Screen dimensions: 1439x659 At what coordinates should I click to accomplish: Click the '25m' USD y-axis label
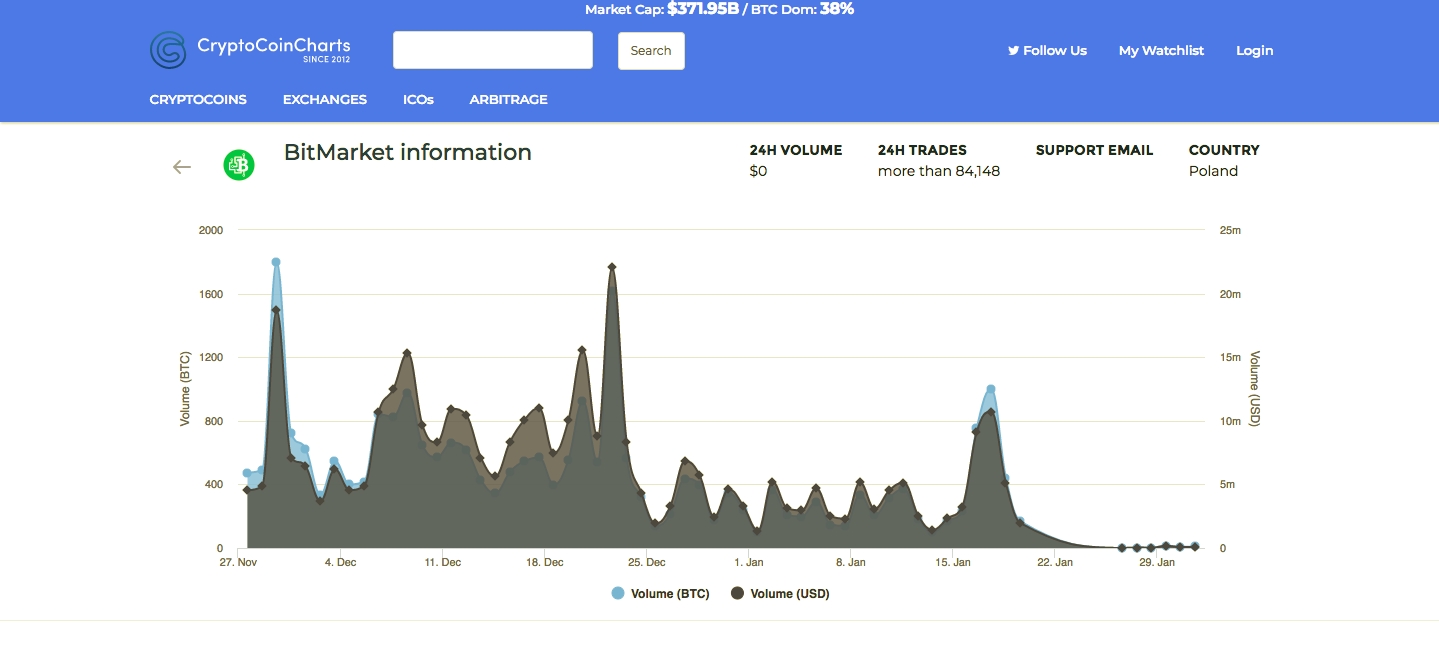coord(1230,230)
